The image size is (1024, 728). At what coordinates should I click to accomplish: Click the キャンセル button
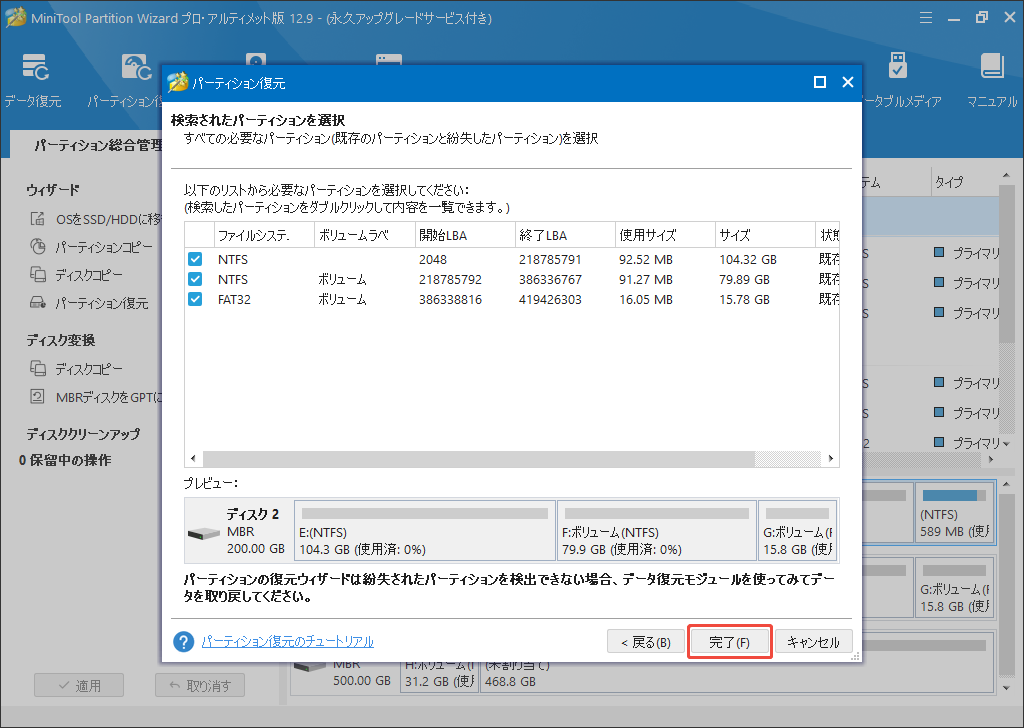tap(813, 642)
